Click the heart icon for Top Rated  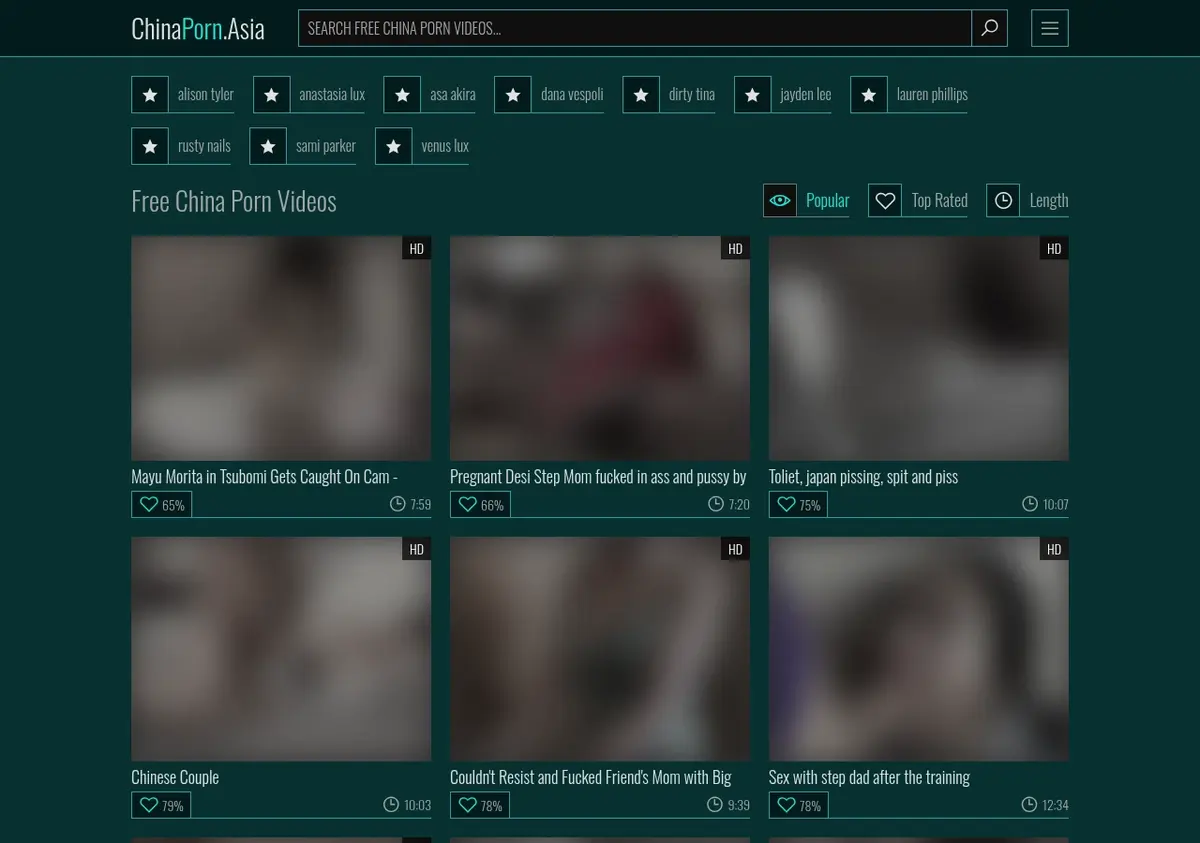point(885,200)
